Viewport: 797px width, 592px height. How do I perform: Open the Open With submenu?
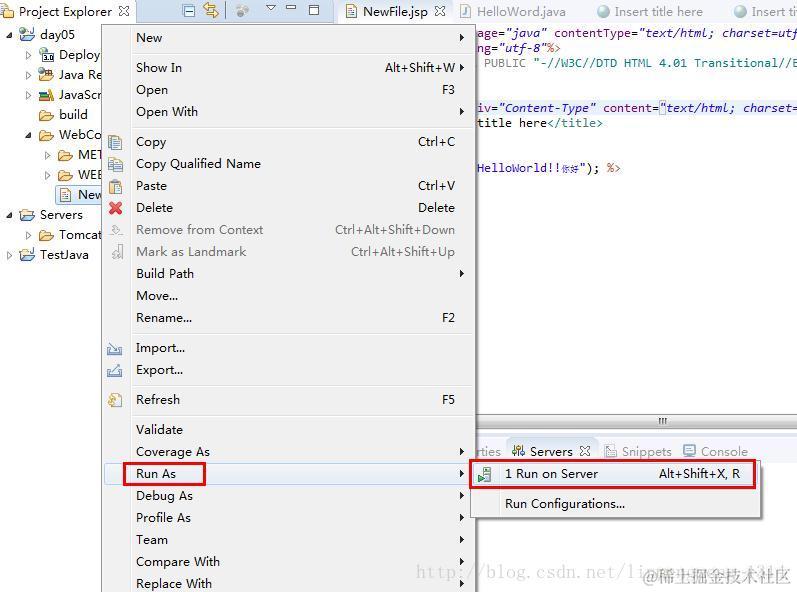pyautogui.click(x=289, y=112)
